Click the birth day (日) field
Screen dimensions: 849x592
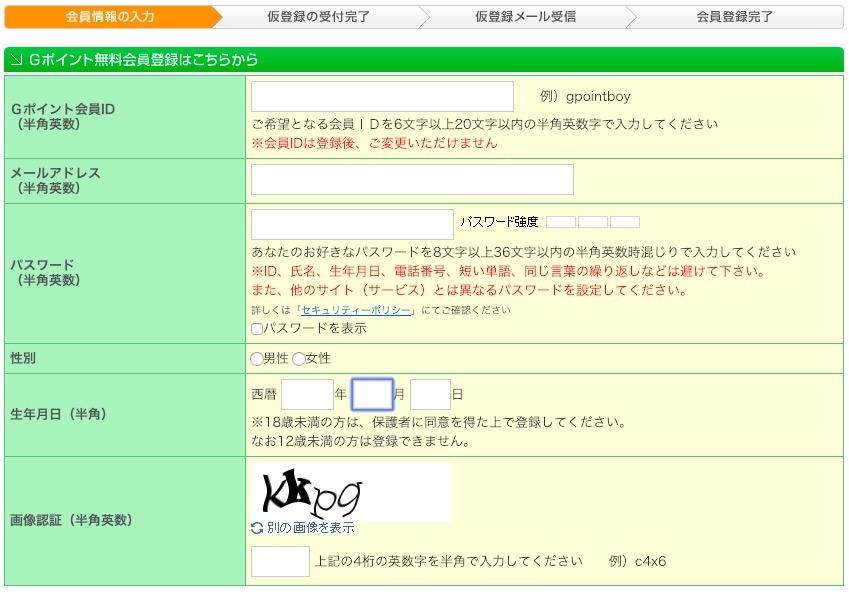point(430,394)
